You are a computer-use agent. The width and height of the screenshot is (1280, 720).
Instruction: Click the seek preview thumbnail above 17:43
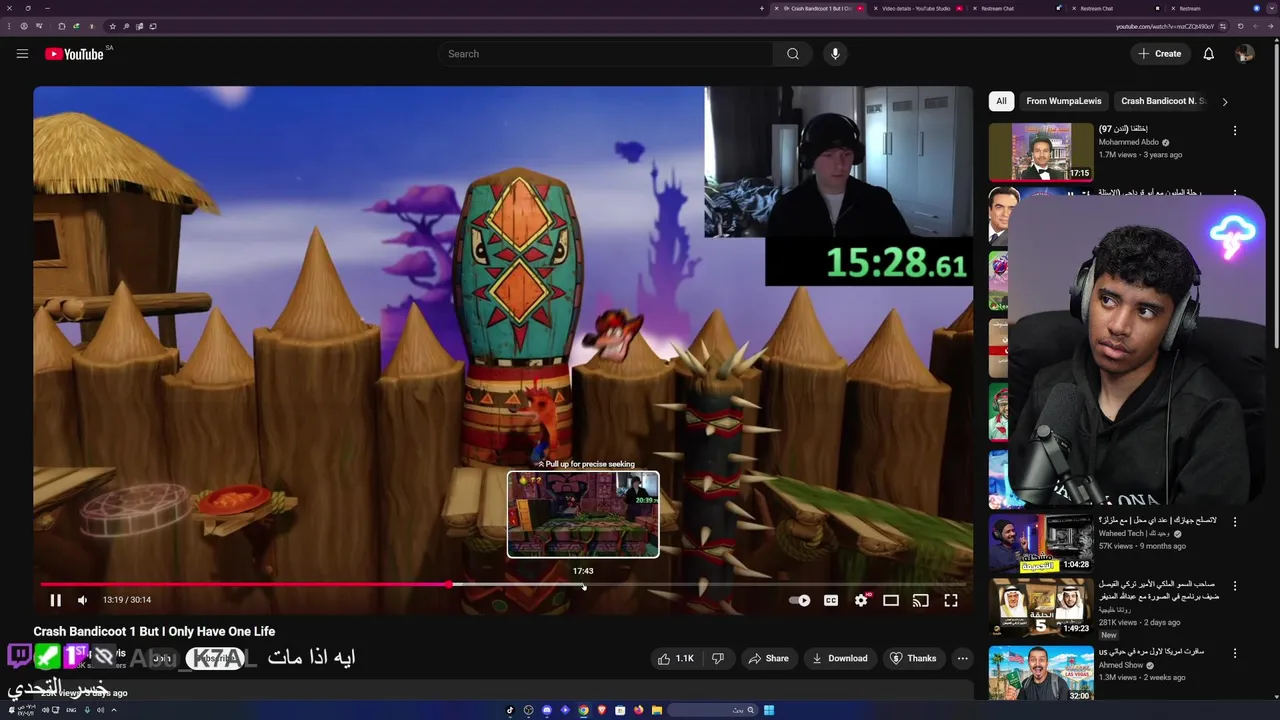583,514
